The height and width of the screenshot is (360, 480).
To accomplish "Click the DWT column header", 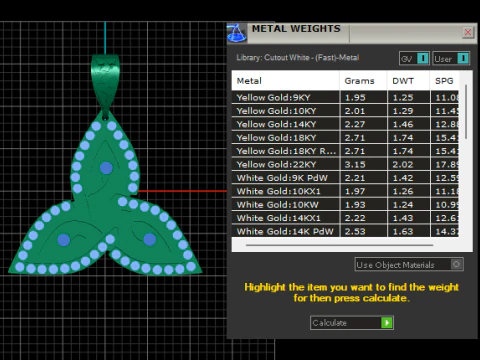I will (409, 81).
